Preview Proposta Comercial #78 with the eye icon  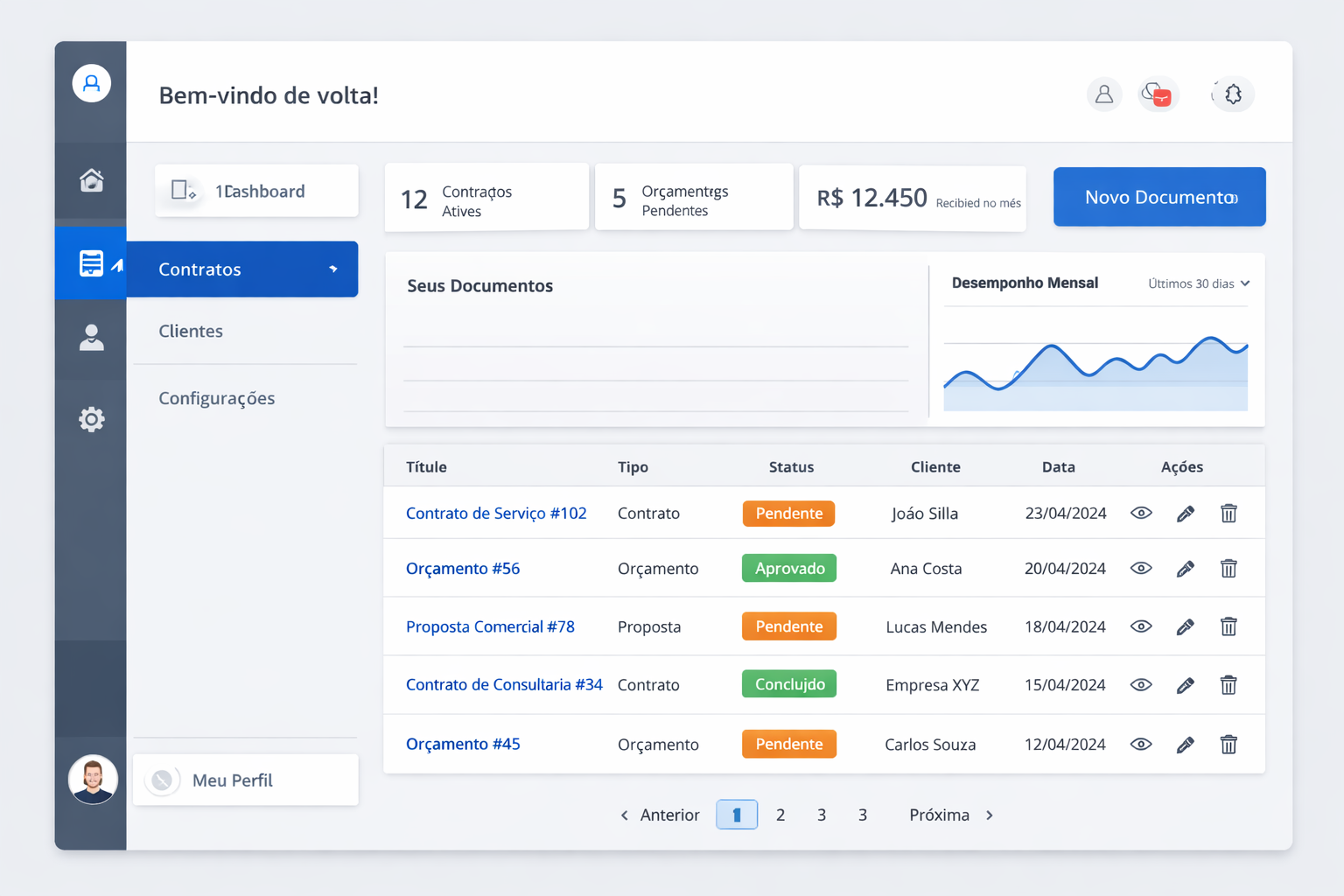(x=1141, y=626)
